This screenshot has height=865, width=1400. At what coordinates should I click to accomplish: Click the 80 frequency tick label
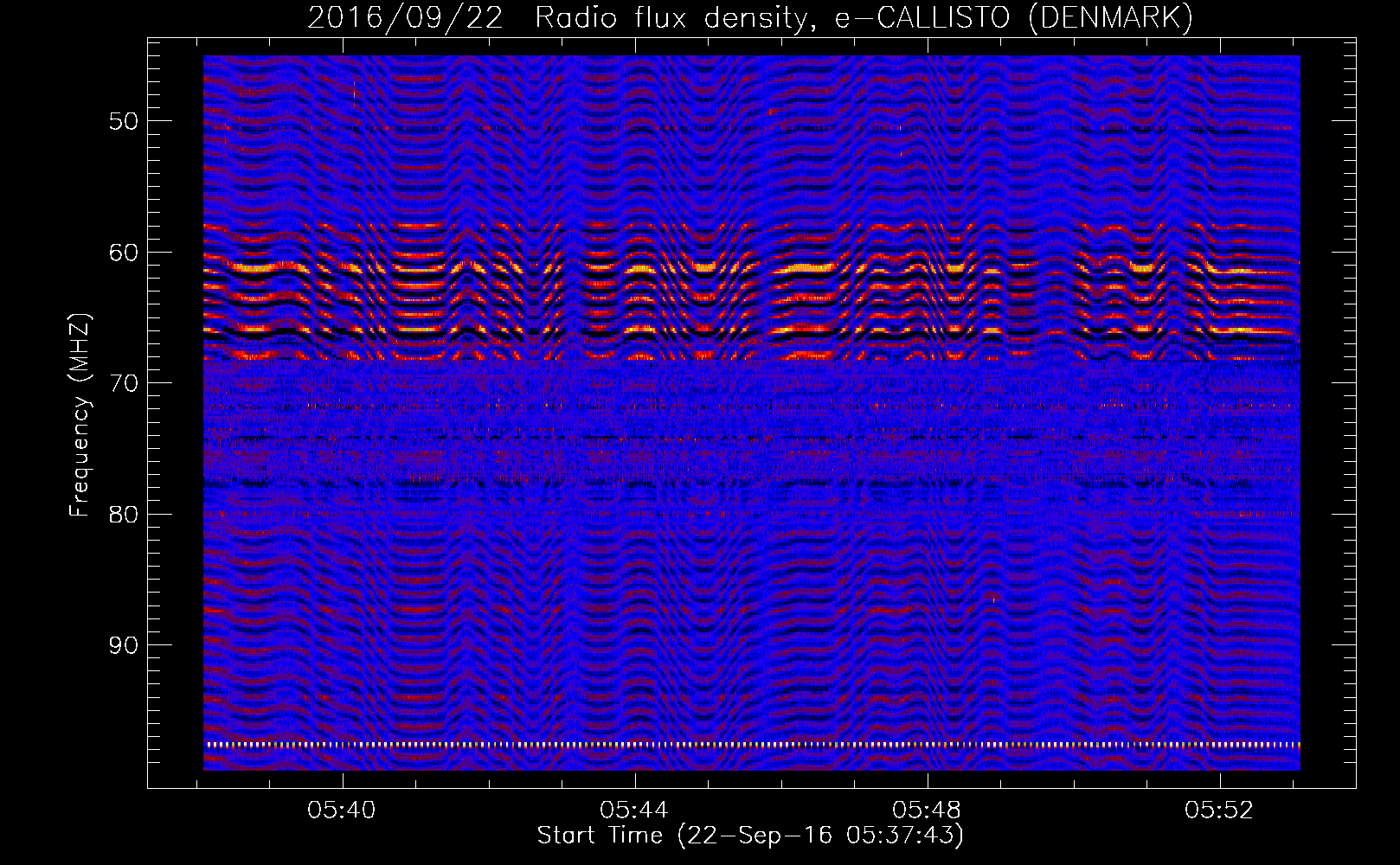[x=123, y=515]
